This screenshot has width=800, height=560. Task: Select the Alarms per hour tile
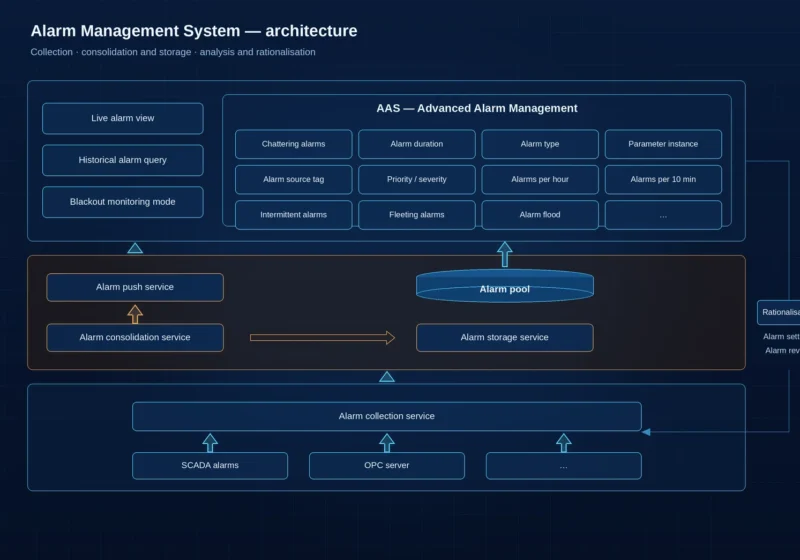pos(540,180)
